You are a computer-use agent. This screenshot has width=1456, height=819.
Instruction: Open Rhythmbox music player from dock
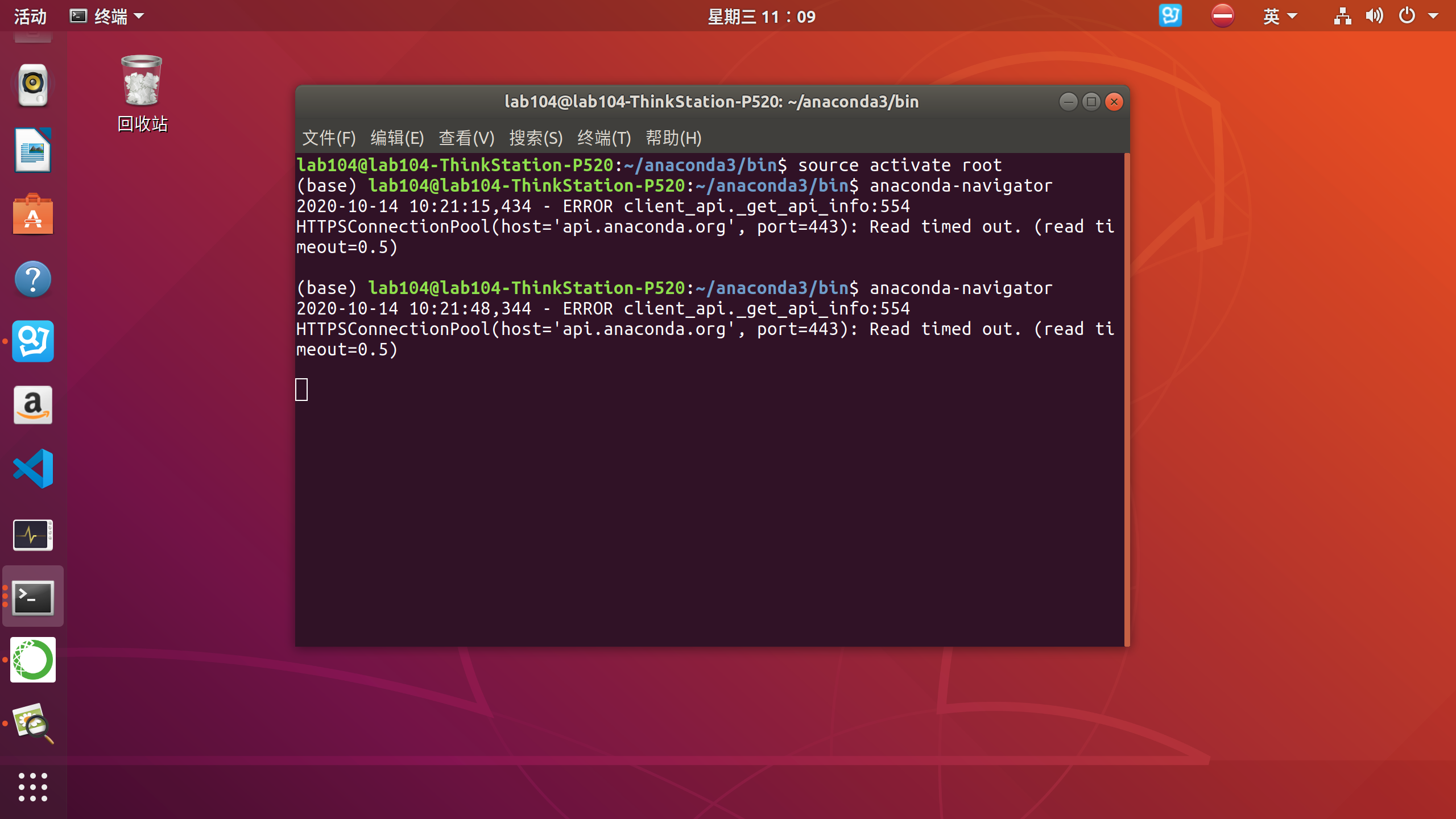(33, 84)
